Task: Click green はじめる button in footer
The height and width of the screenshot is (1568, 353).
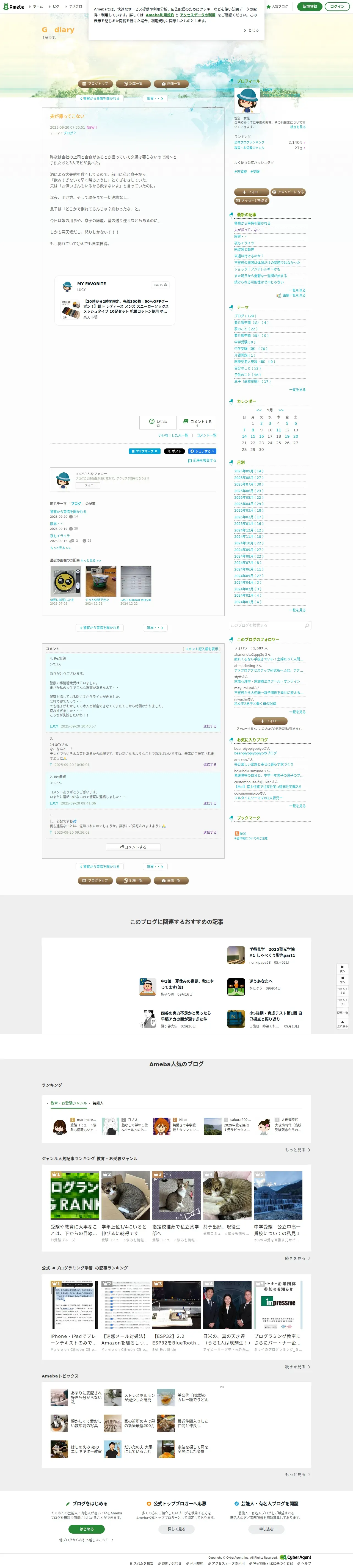Action: click(86, 1529)
